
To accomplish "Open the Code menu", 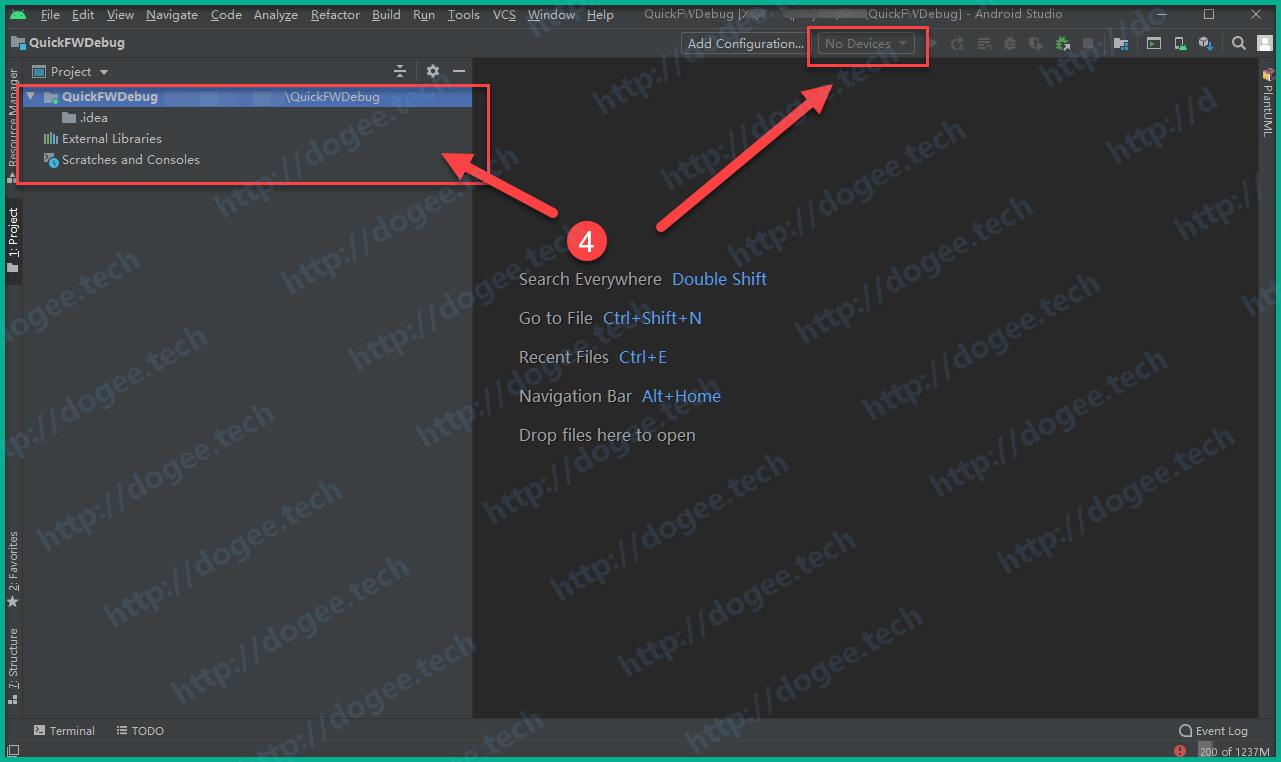I will (226, 15).
